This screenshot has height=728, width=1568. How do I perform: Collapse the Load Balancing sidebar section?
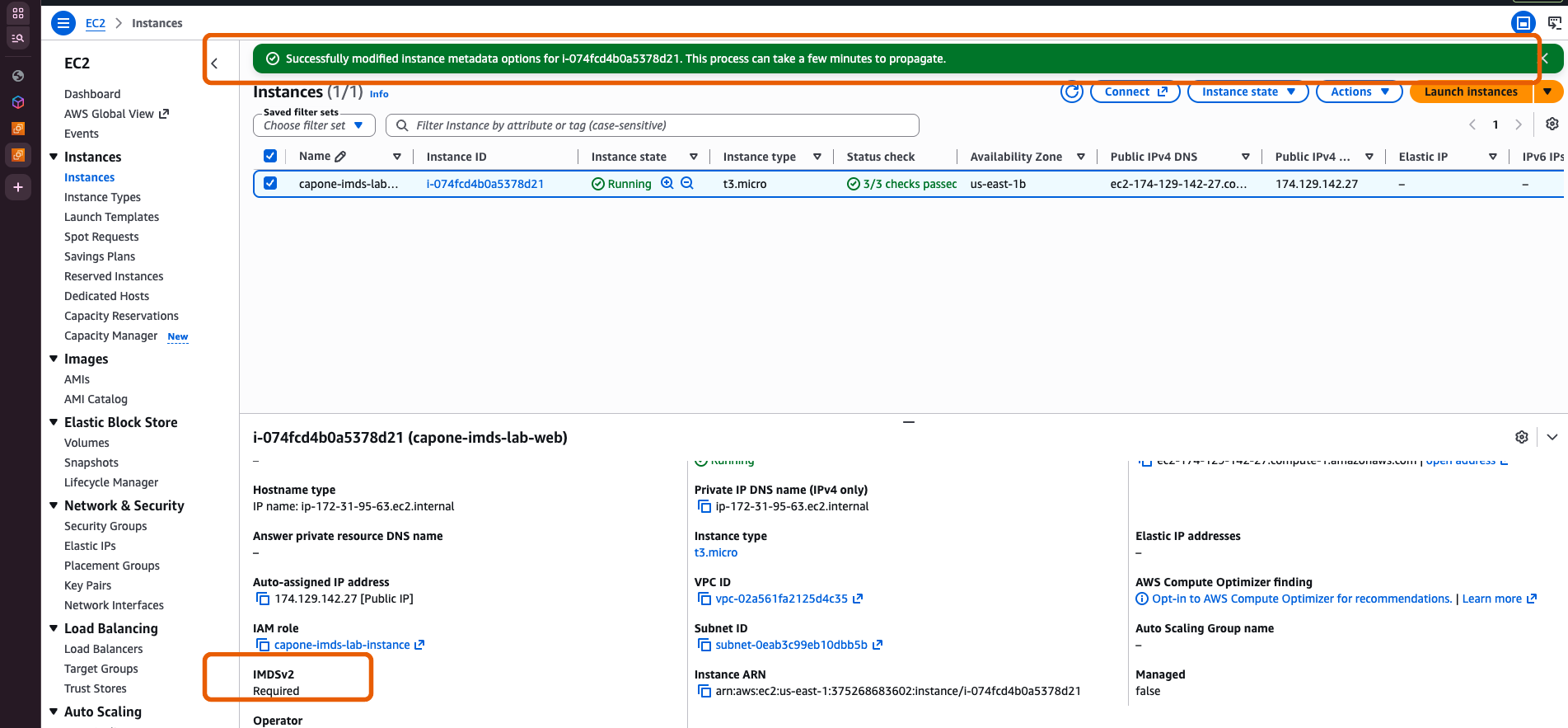[x=54, y=628]
